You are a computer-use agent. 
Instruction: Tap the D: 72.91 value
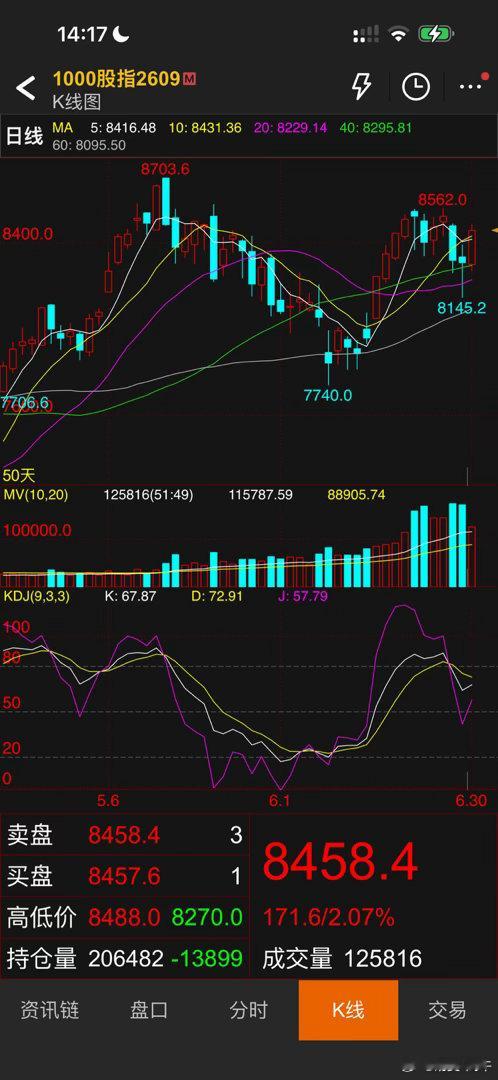click(216, 596)
